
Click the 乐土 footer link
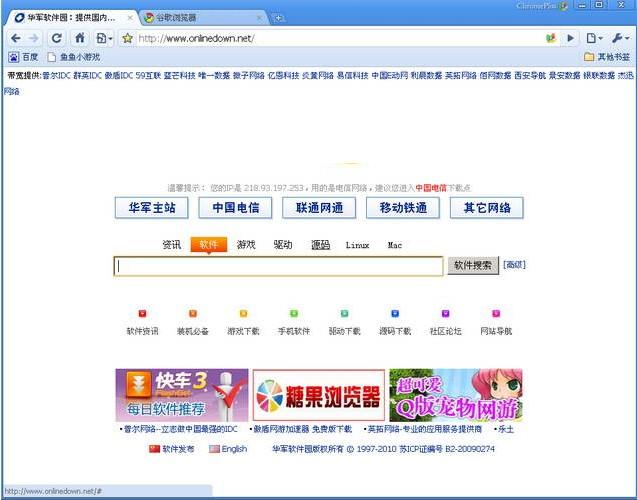click(506, 429)
